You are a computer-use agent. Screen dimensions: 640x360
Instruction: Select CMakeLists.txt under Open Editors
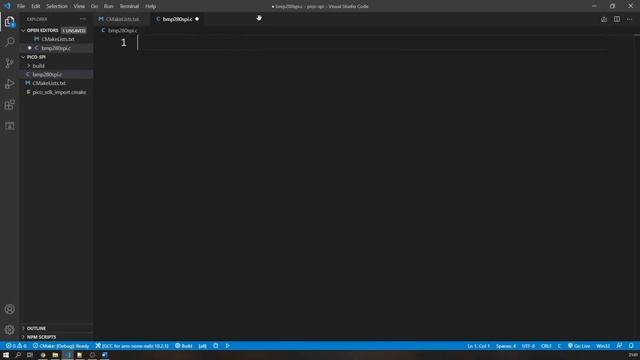pyautogui.click(x=58, y=39)
